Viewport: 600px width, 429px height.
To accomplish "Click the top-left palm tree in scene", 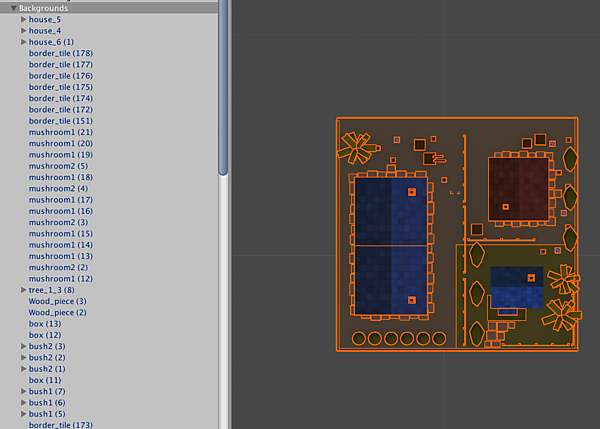I will tap(356, 146).
